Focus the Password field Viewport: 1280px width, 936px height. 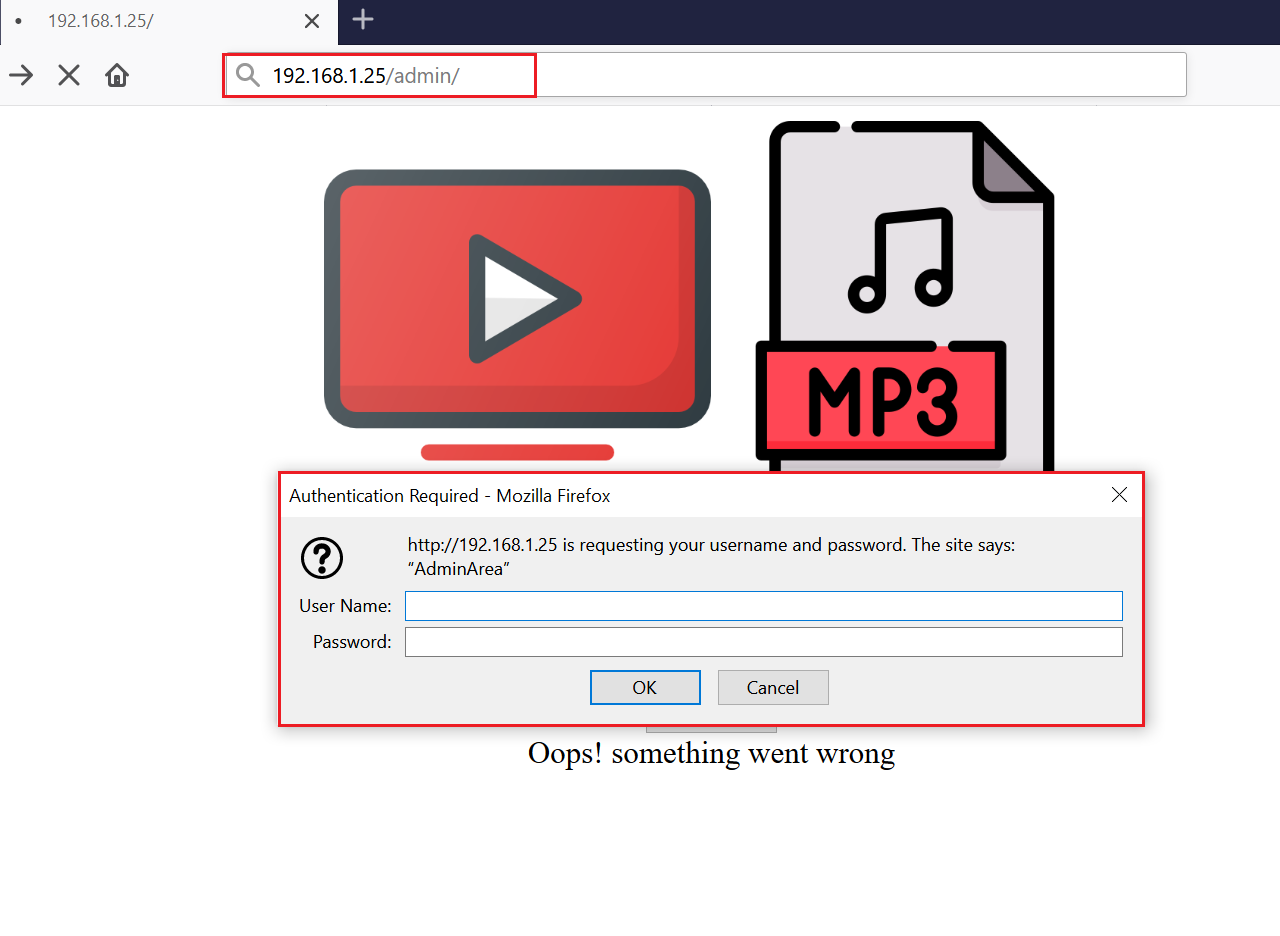pyautogui.click(x=763, y=642)
